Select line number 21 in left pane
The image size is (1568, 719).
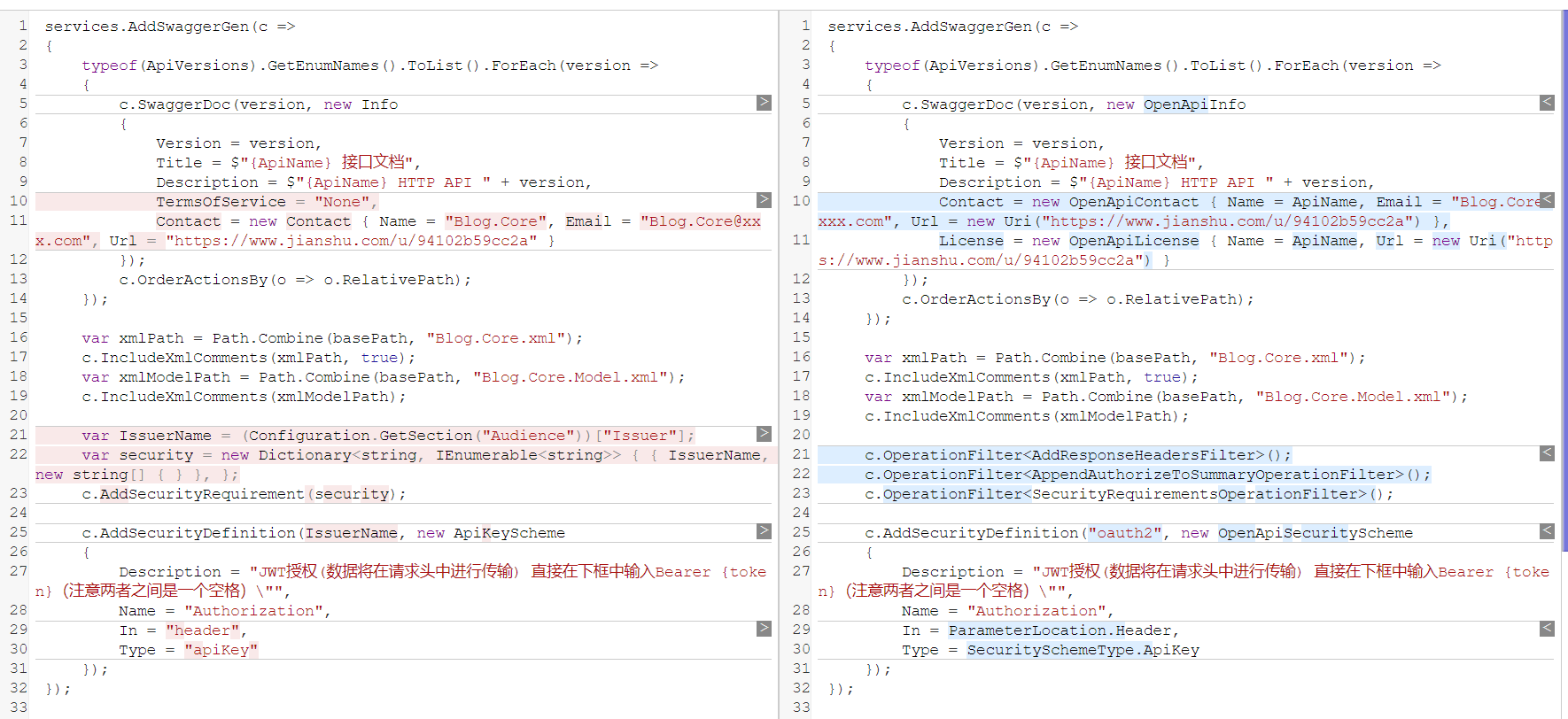pos(19,435)
